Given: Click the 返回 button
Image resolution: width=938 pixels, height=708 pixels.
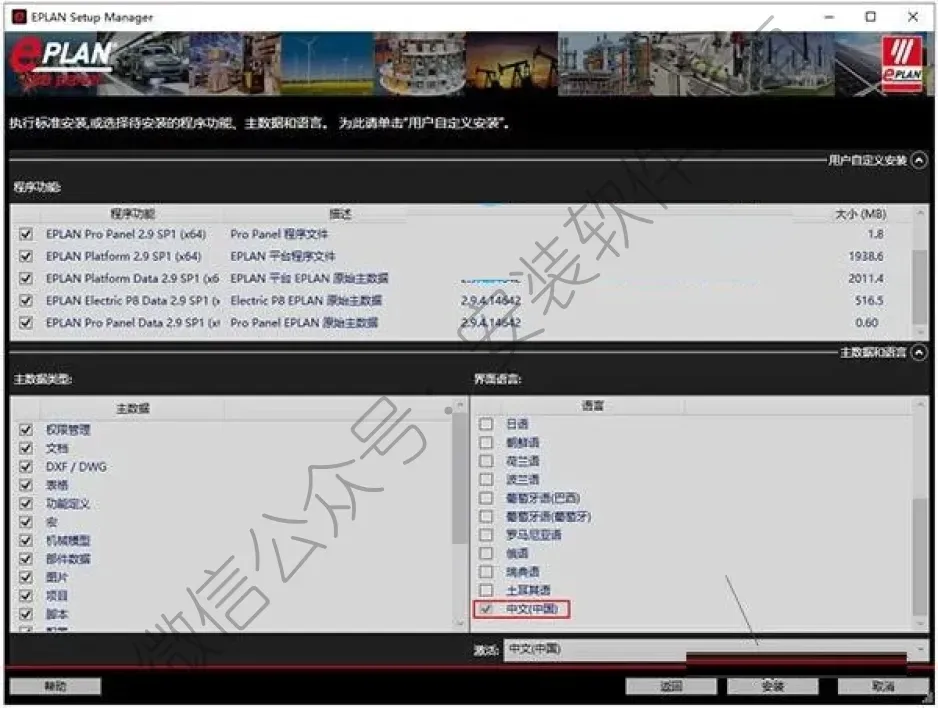Looking at the screenshot, I should pos(671,686).
